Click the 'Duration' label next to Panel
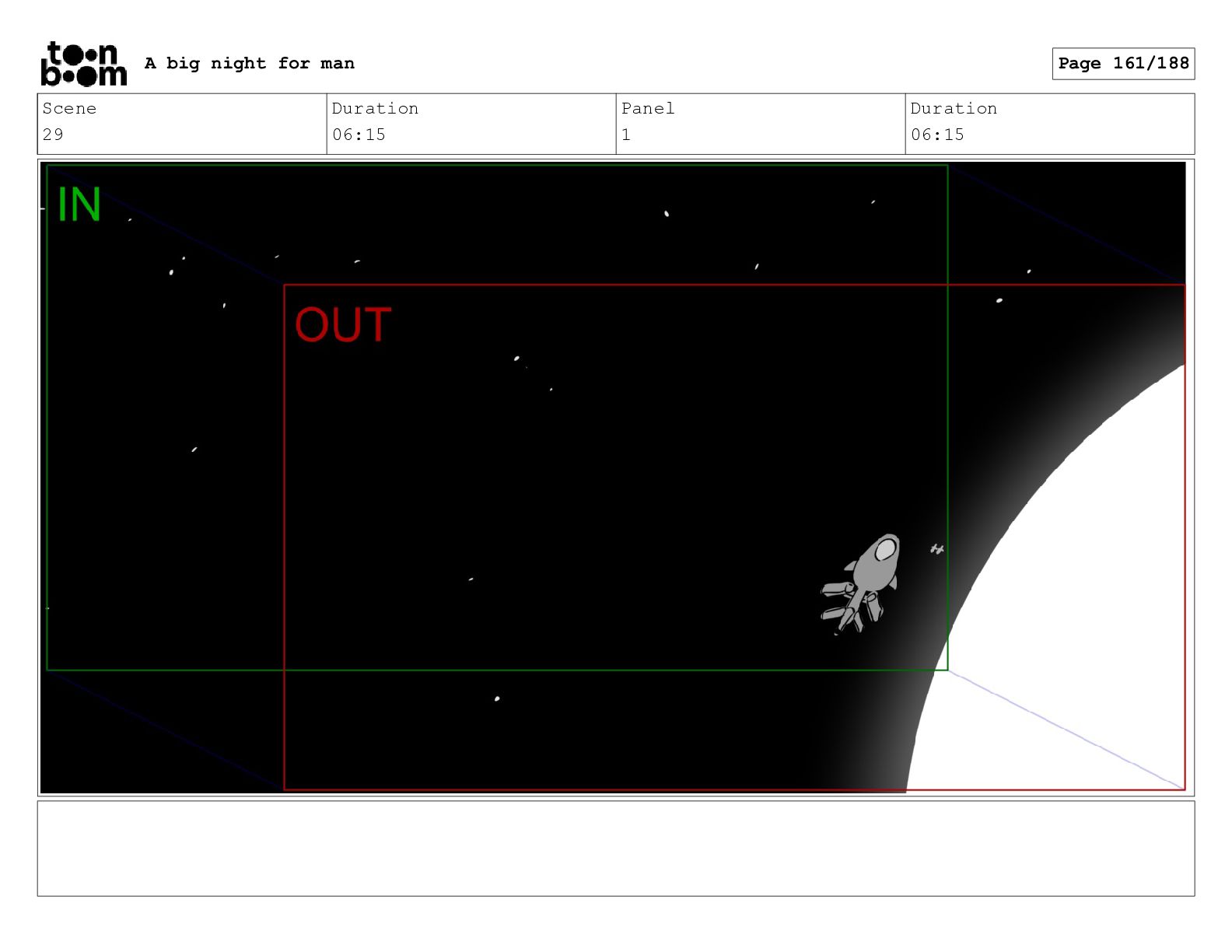The image size is (1232, 952). click(x=954, y=108)
